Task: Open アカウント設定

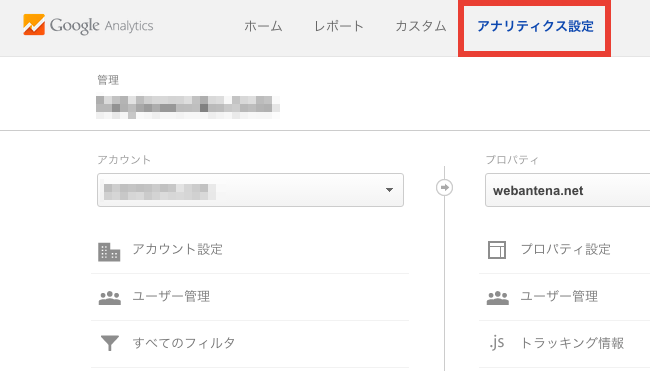Action: (177, 249)
